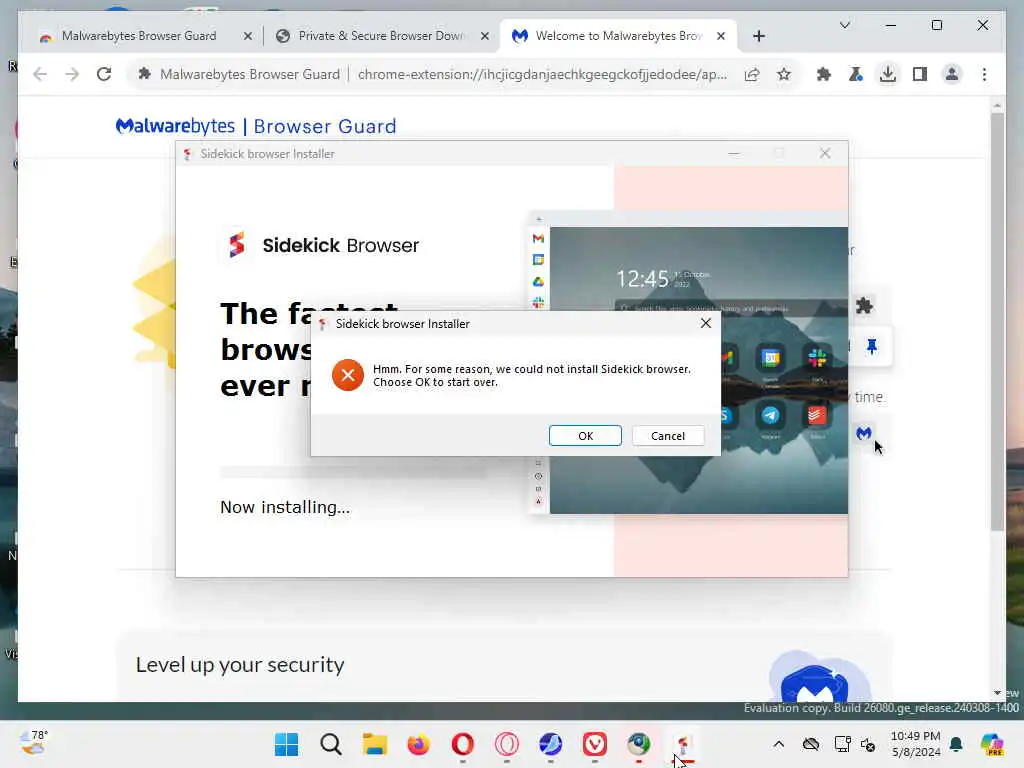Click the Gmail icon in Sidekick preview sidebar
1024x768 pixels.
click(x=538, y=238)
